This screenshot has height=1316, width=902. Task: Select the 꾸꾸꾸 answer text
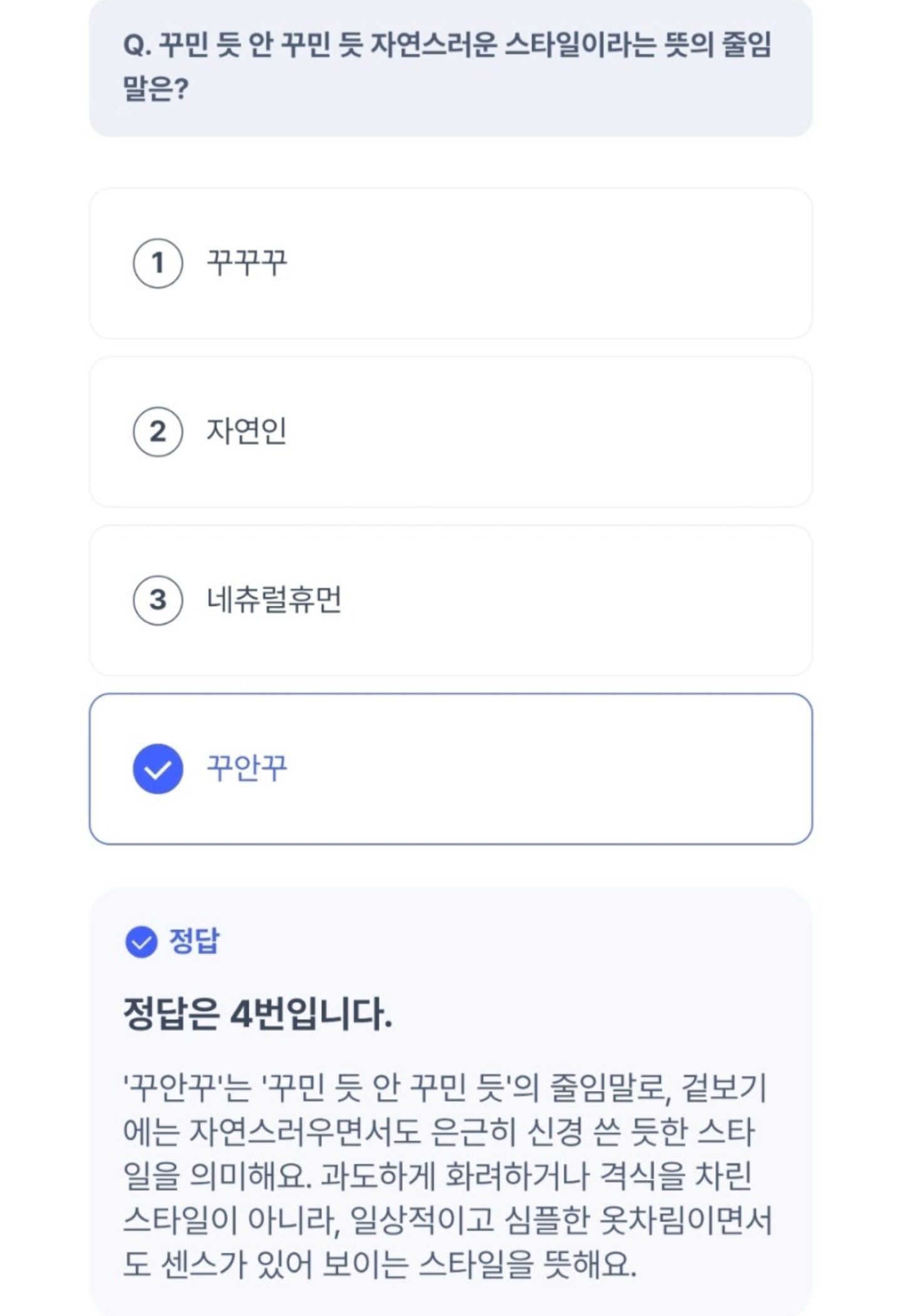(247, 263)
